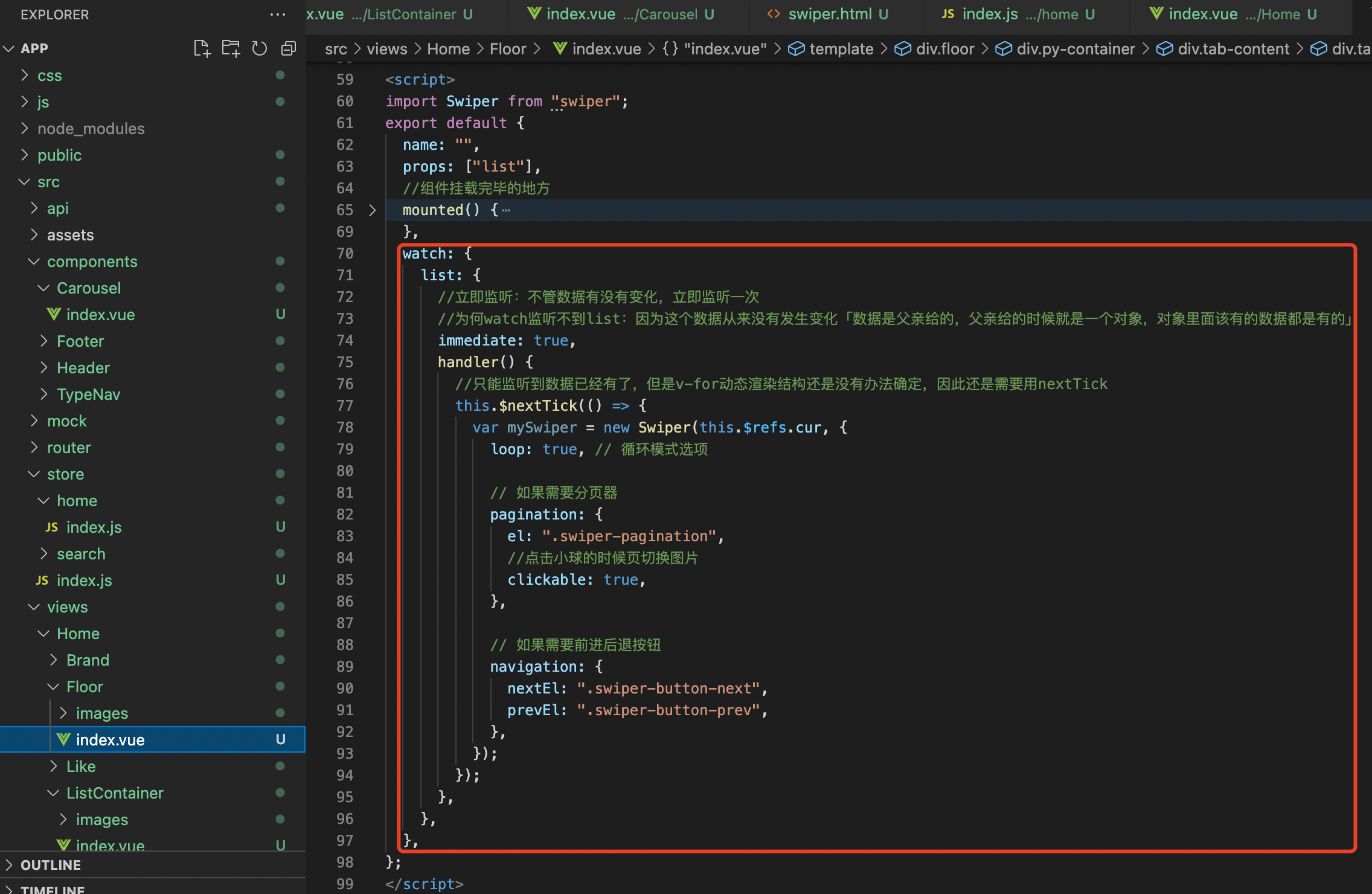Switch to the swiper.html tab
Viewport: 1372px width, 894px height.
pyautogui.click(x=830, y=14)
